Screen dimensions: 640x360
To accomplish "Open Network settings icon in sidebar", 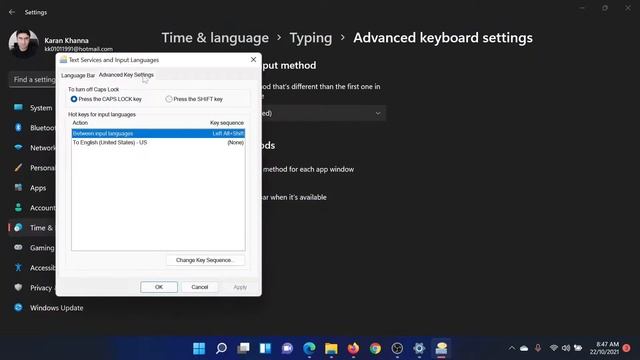I will (18, 147).
